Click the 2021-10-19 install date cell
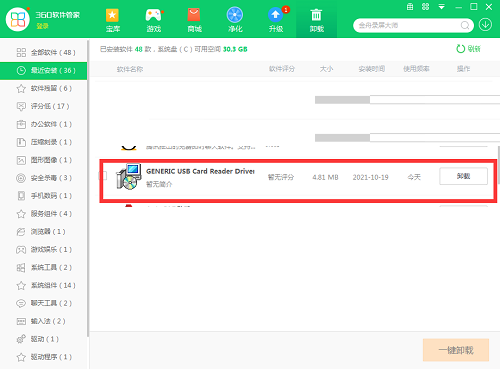Image resolution: width=500 pixels, height=369 pixels. (x=370, y=177)
